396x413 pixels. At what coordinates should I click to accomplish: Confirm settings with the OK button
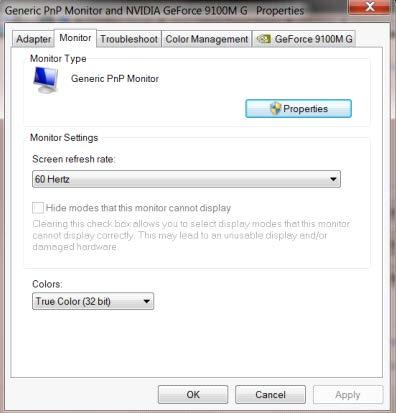pyautogui.click(x=193, y=395)
